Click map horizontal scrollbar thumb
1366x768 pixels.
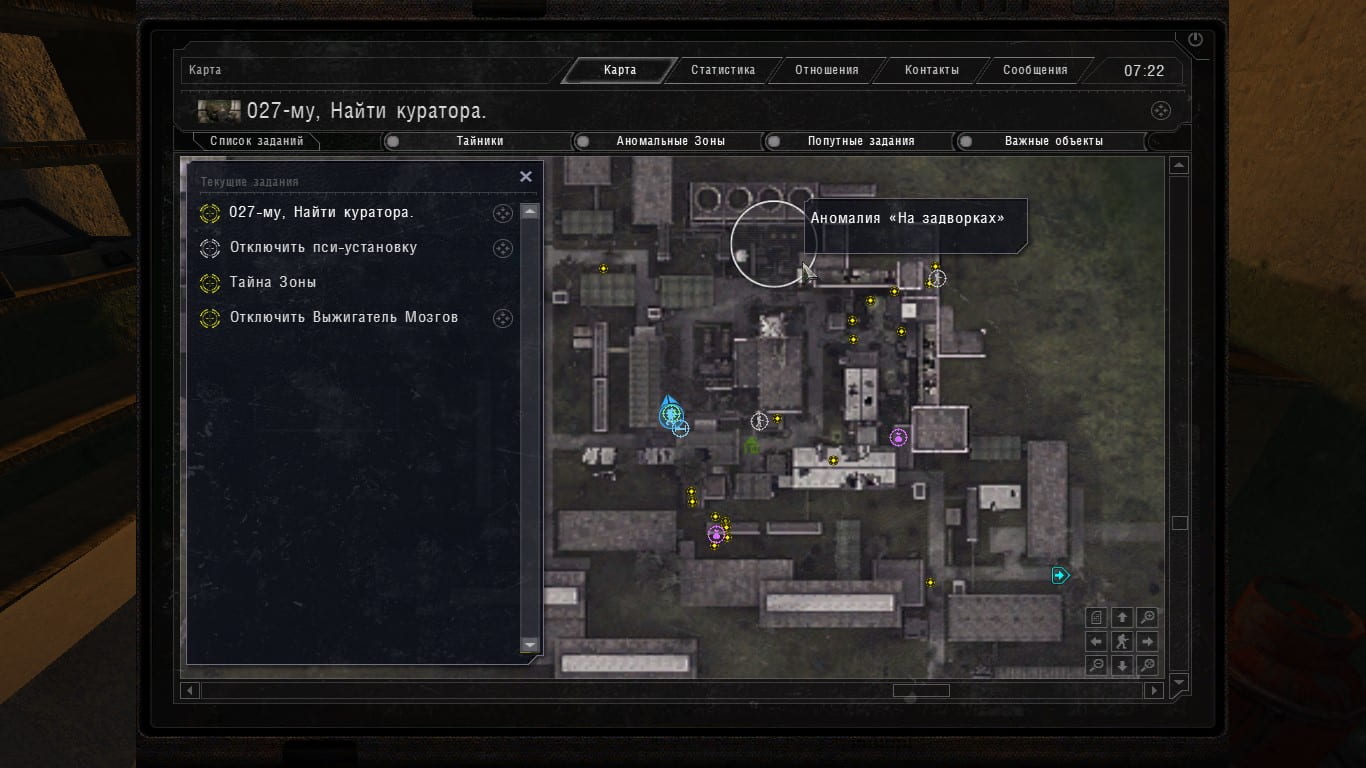[921, 690]
